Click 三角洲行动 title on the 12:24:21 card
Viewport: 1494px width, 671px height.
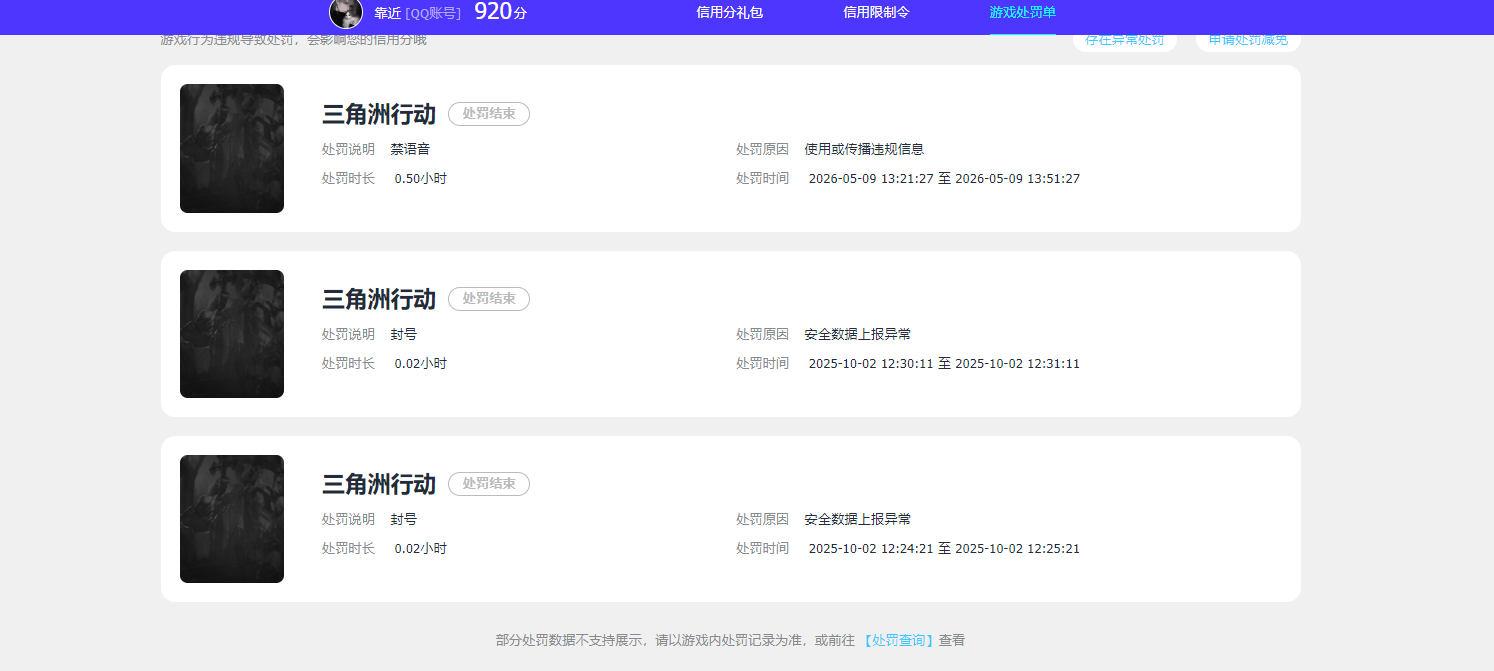tap(379, 484)
